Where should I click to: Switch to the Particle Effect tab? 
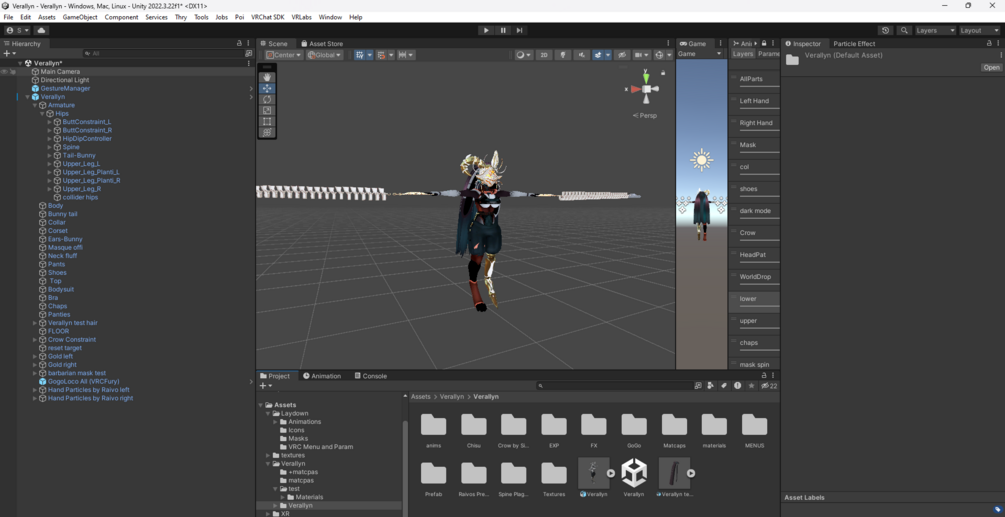tap(854, 44)
